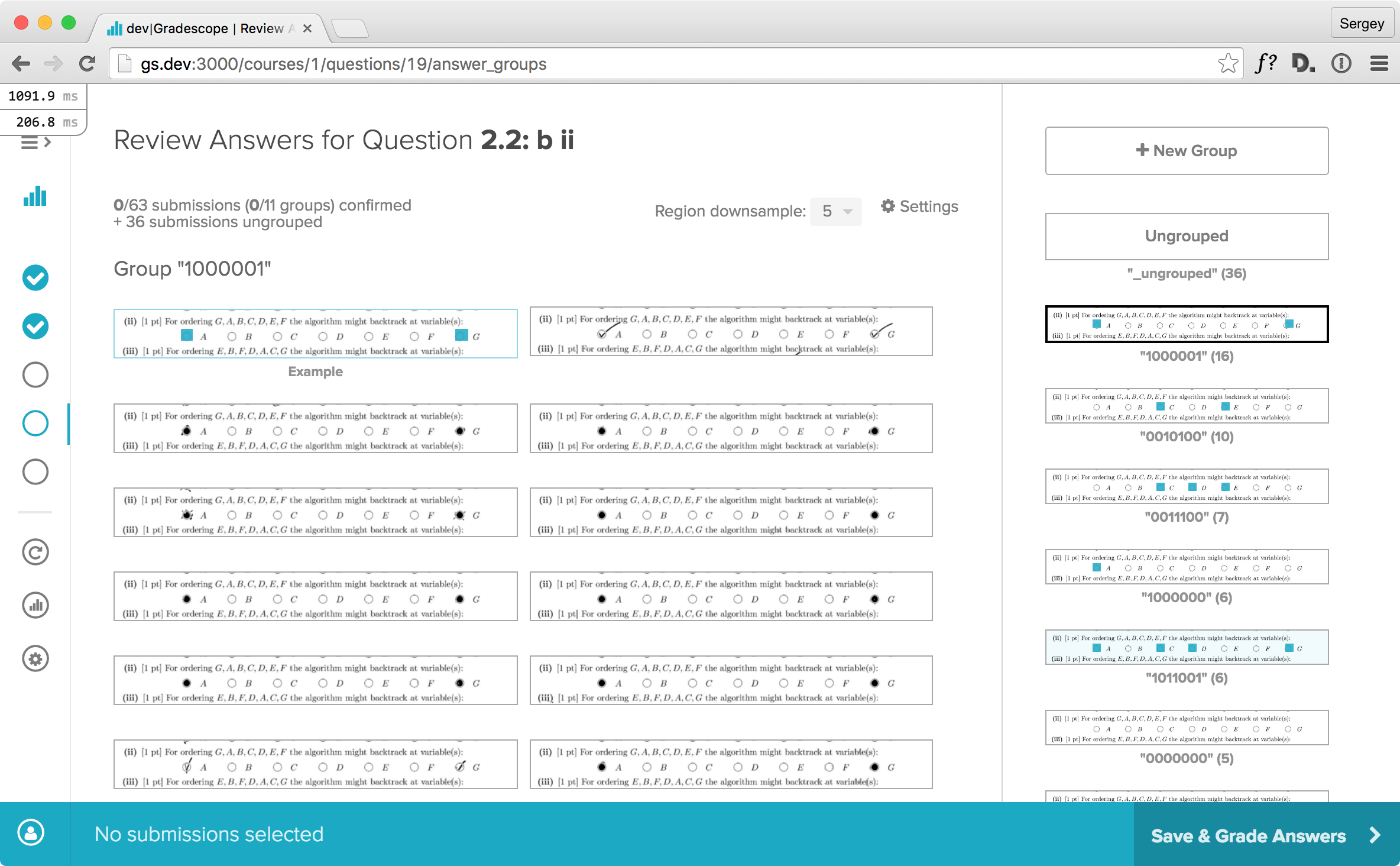Click the Sergey profile button
Viewport: 1400px width, 866px height.
(x=1362, y=24)
